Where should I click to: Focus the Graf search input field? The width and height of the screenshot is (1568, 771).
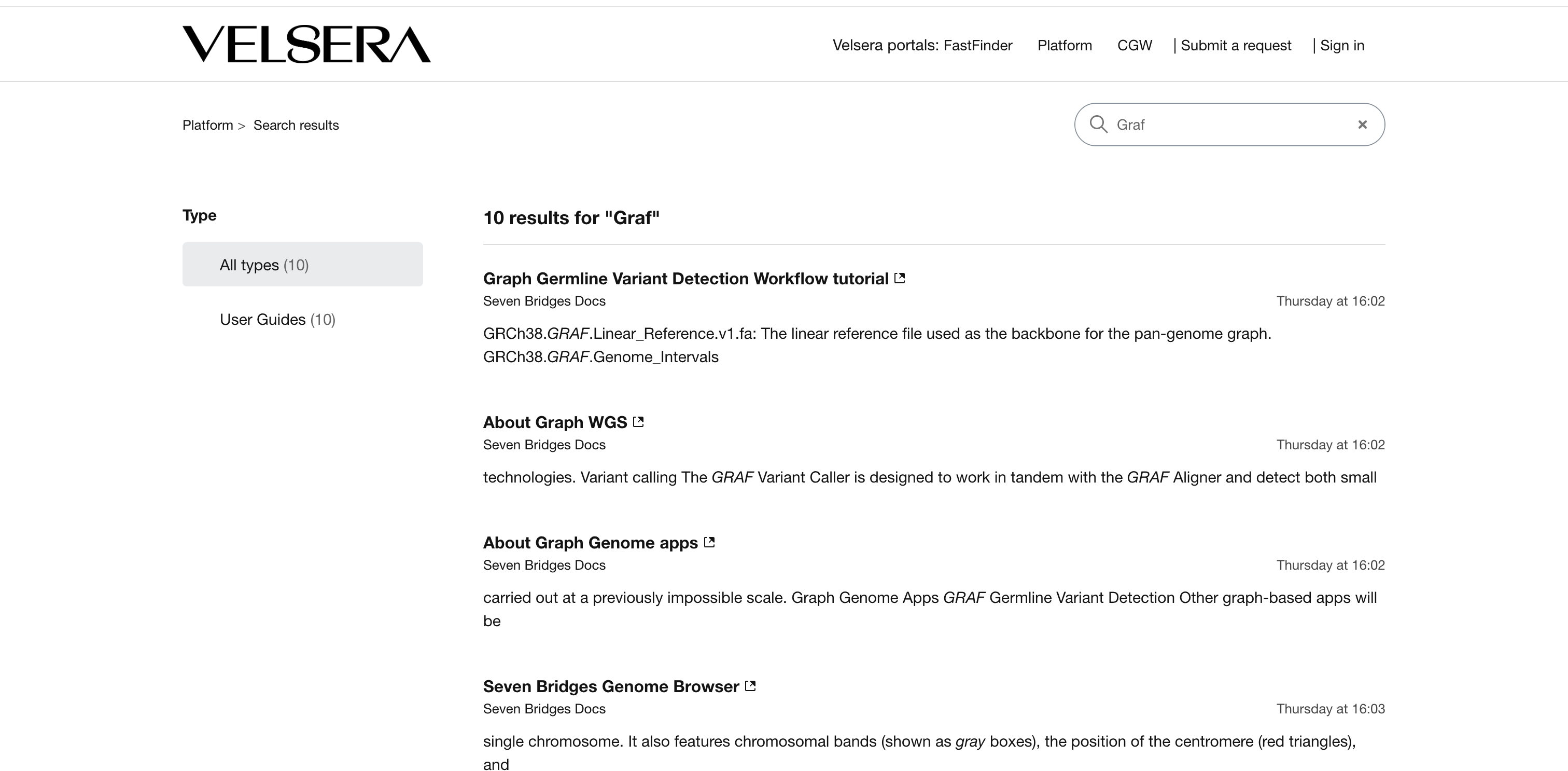click(x=1229, y=124)
